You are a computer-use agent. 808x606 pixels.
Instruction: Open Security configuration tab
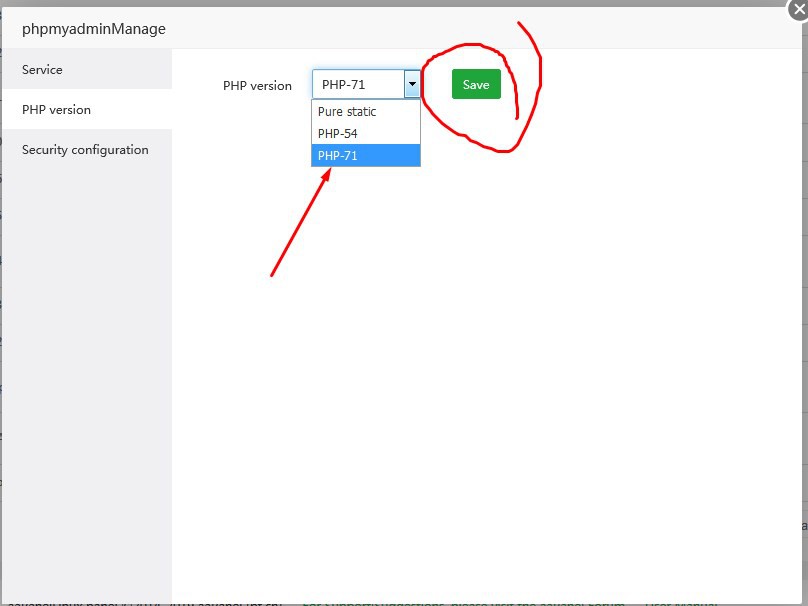click(87, 149)
